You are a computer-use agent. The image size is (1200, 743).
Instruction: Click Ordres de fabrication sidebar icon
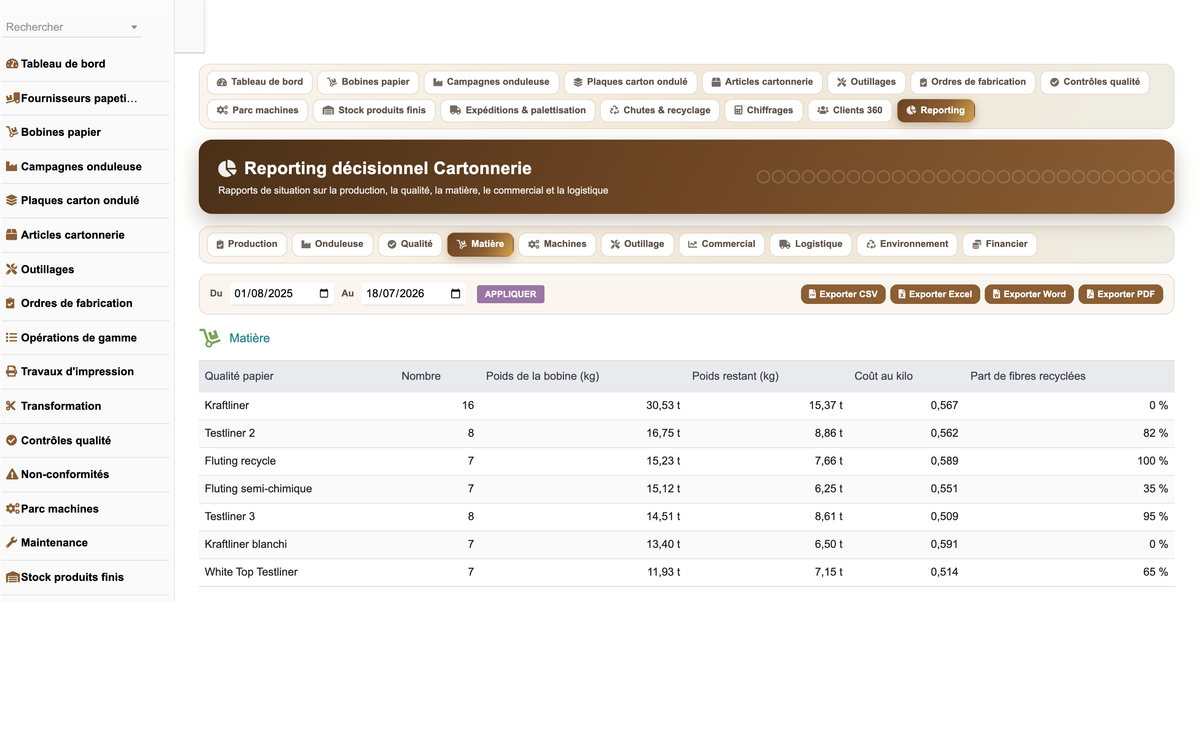click(x=12, y=303)
